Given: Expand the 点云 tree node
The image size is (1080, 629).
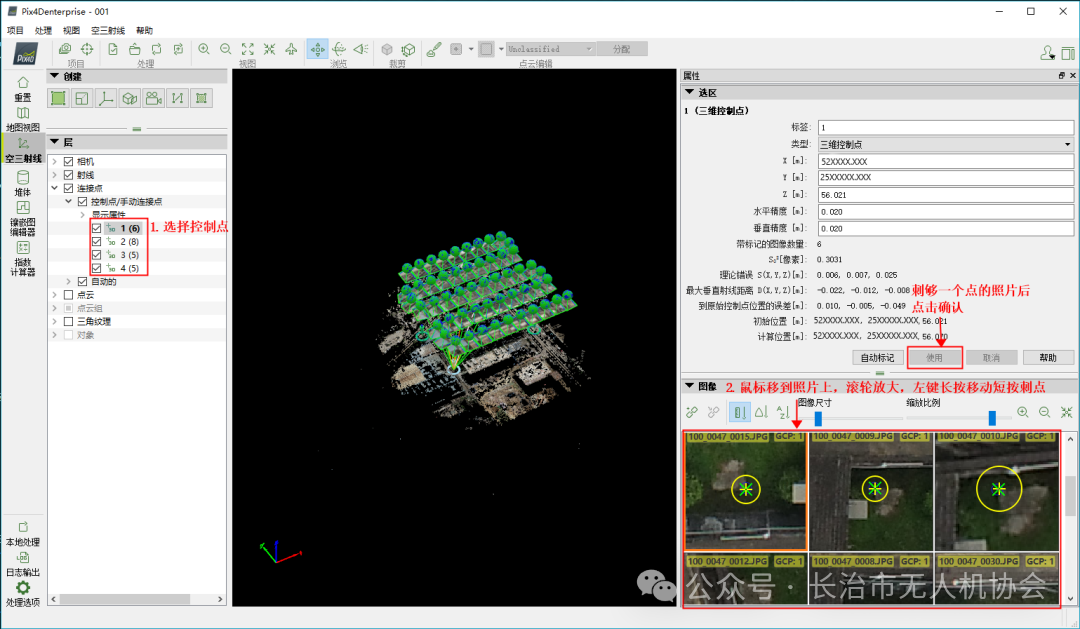Looking at the screenshot, I should [54, 295].
